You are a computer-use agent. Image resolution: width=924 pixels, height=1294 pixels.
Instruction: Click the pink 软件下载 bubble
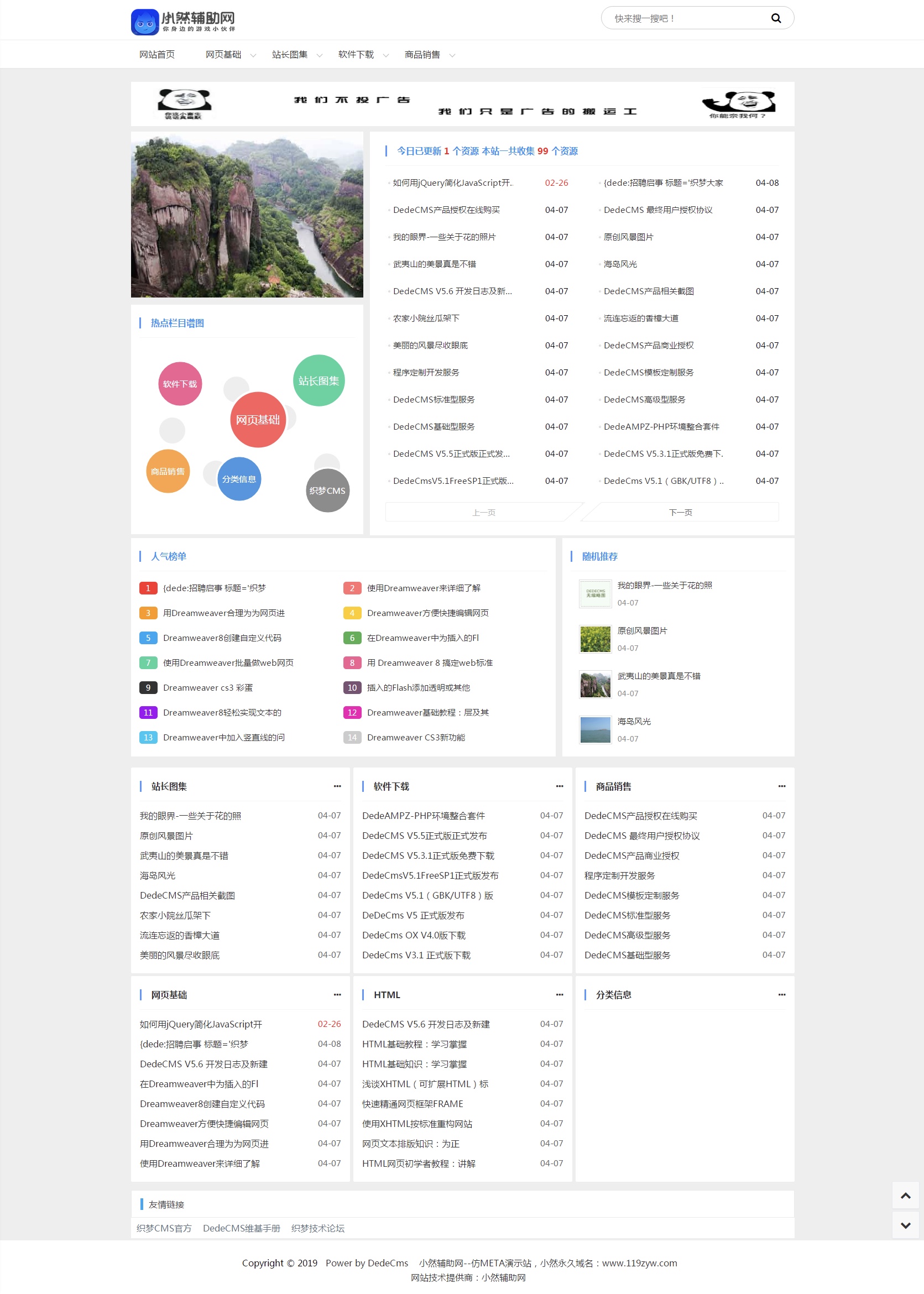click(x=180, y=384)
